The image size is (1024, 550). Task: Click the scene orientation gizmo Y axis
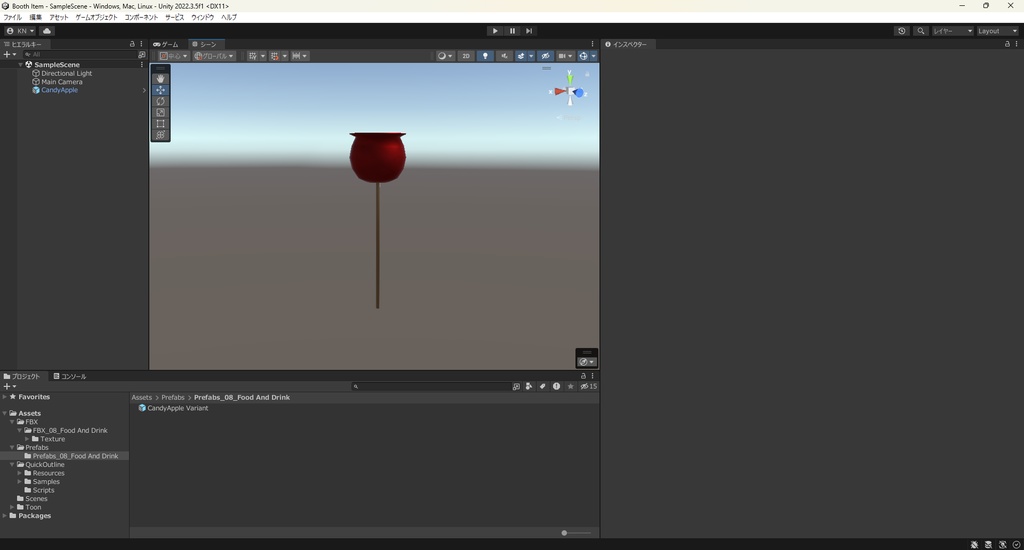click(x=569, y=77)
